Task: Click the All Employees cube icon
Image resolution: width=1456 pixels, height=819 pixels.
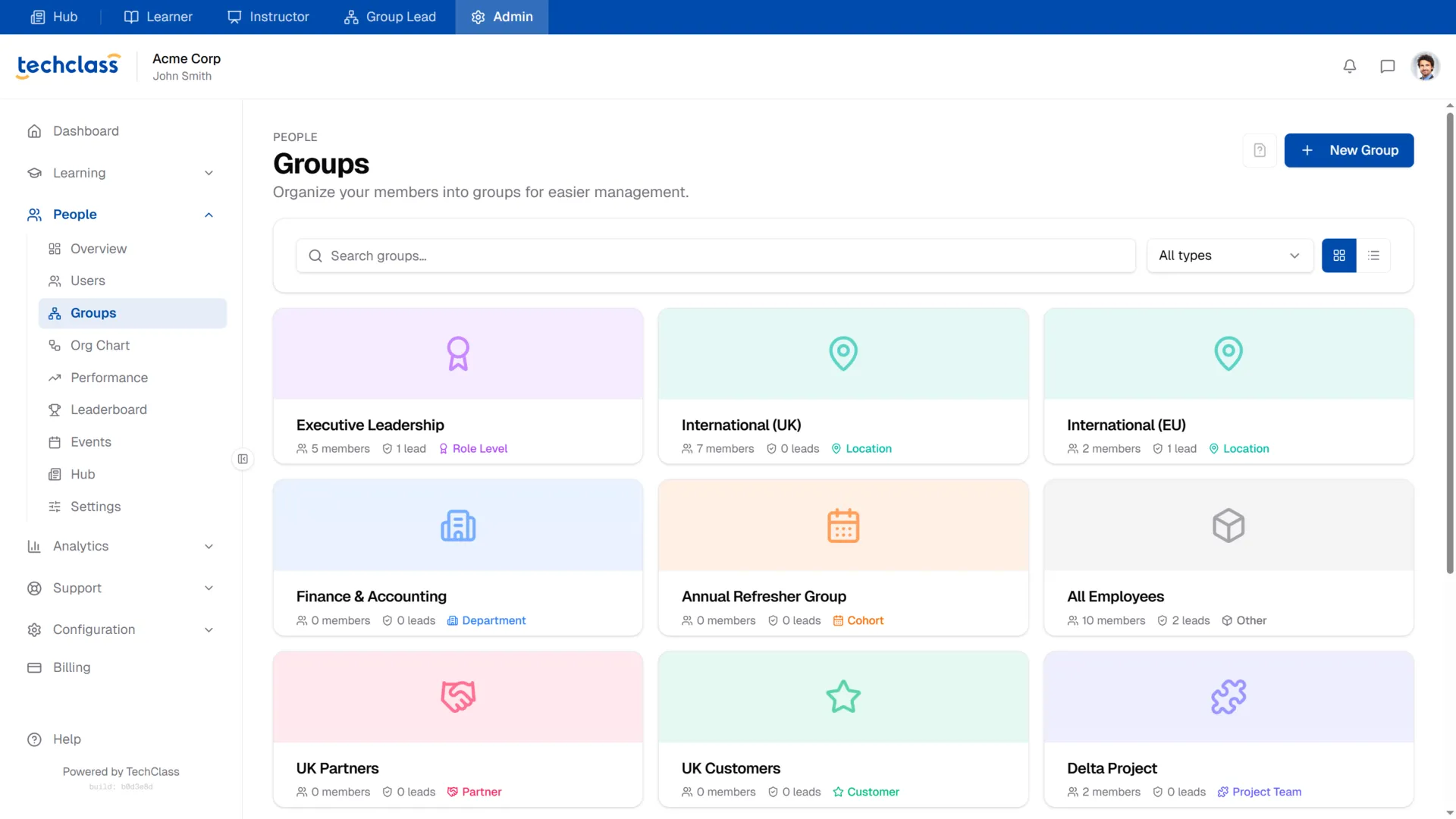Action: point(1228,526)
